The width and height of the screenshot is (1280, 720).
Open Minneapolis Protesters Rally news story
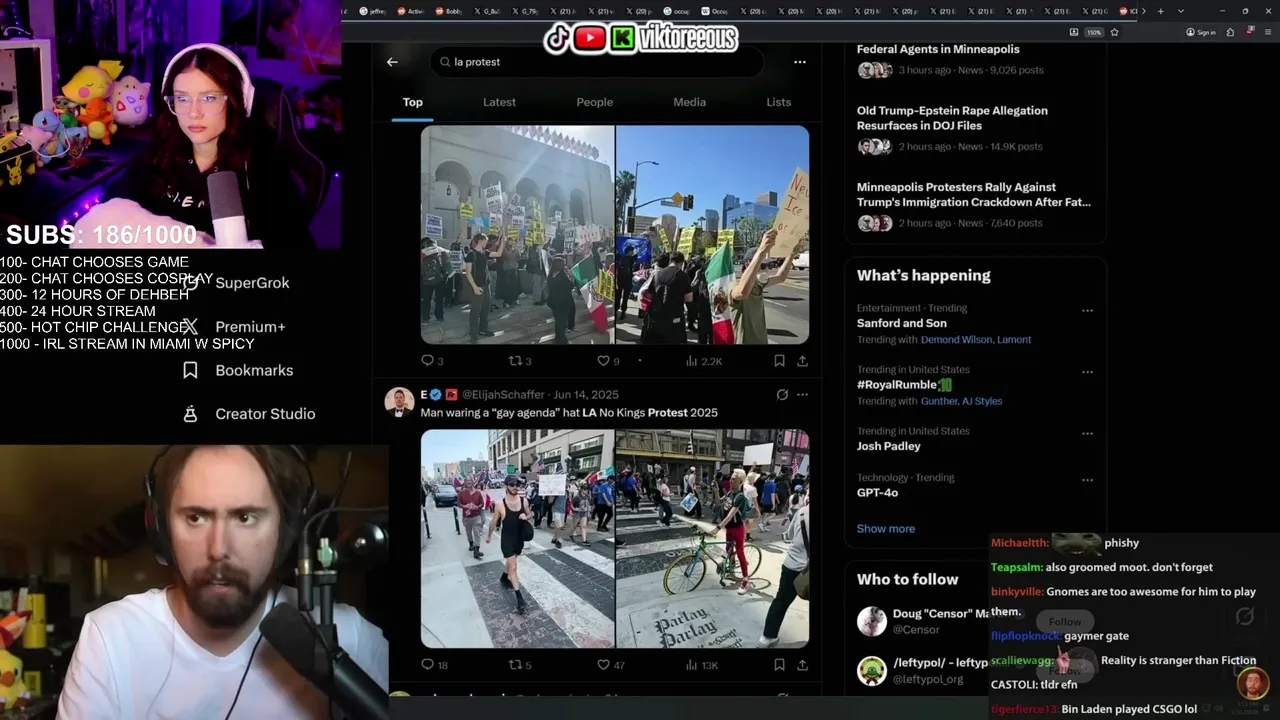(973, 205)
